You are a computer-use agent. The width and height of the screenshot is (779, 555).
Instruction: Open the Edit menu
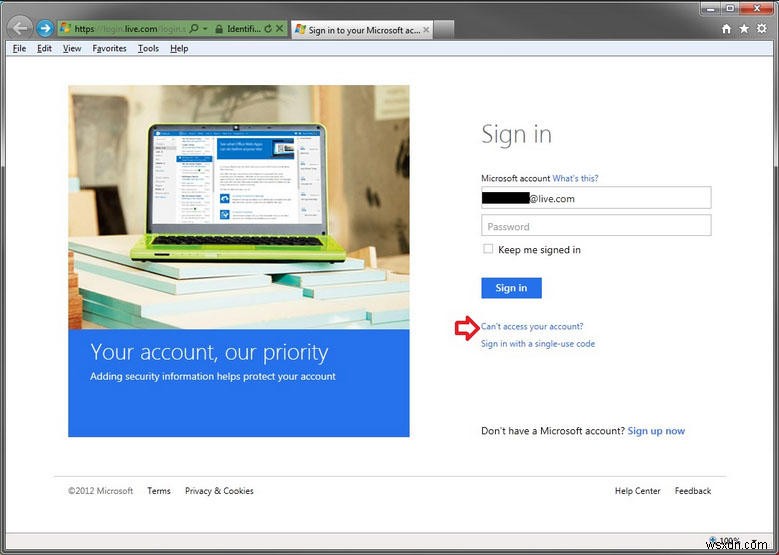coord(44,48)
